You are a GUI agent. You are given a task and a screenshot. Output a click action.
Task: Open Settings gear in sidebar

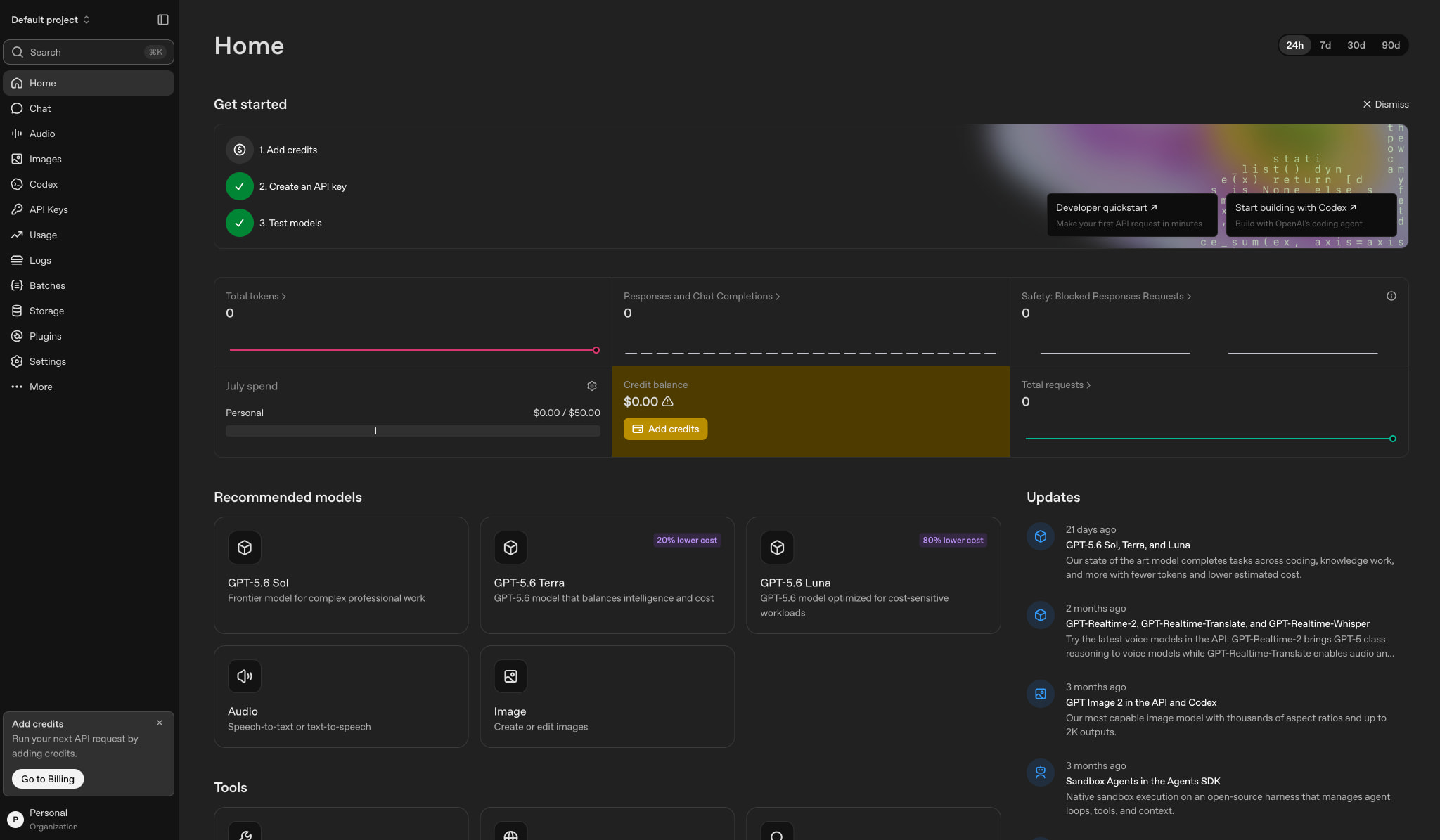coord(17,361)
